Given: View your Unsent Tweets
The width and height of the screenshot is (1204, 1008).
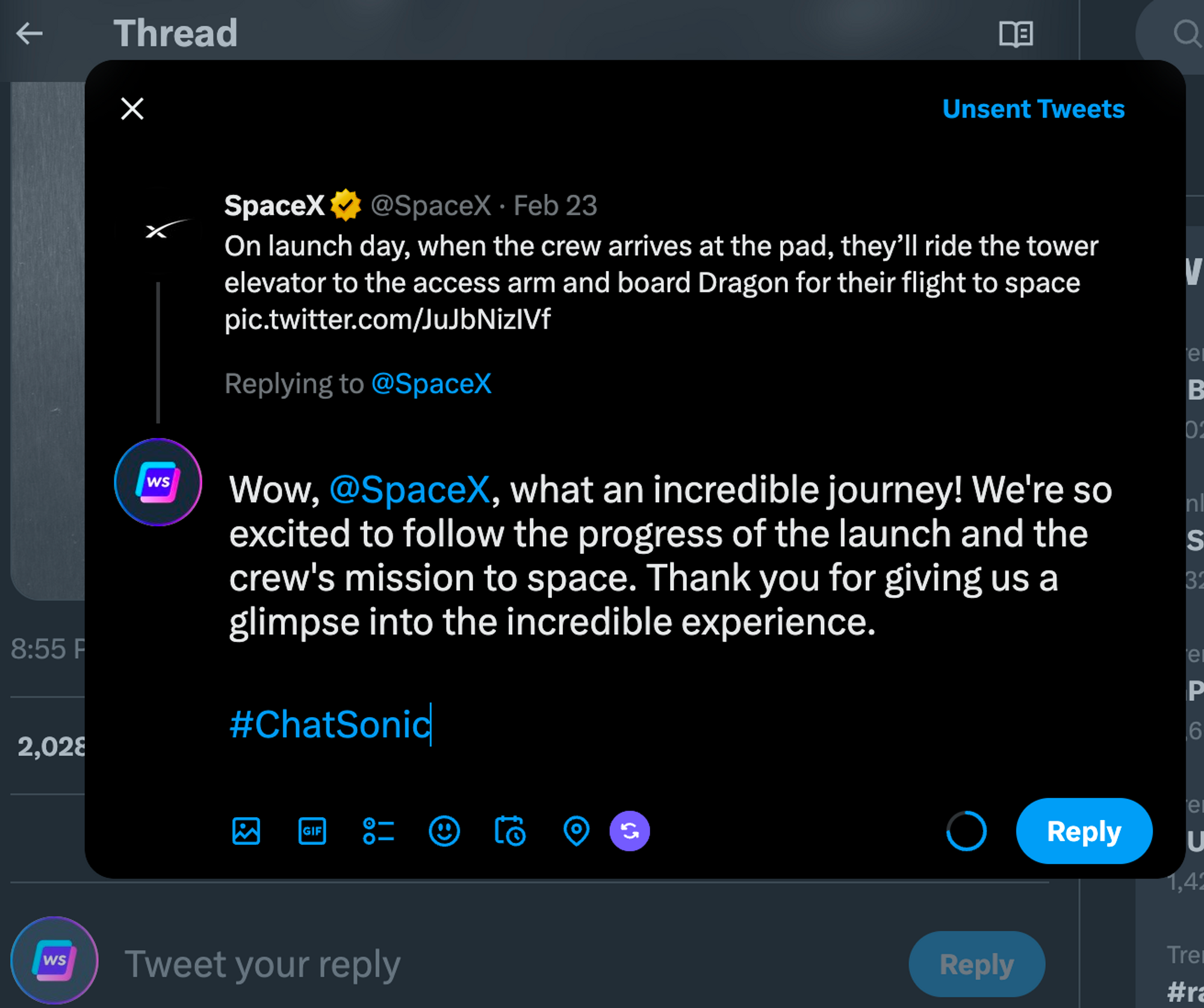Looking at the screenshot, I should tap(1033, 108).
